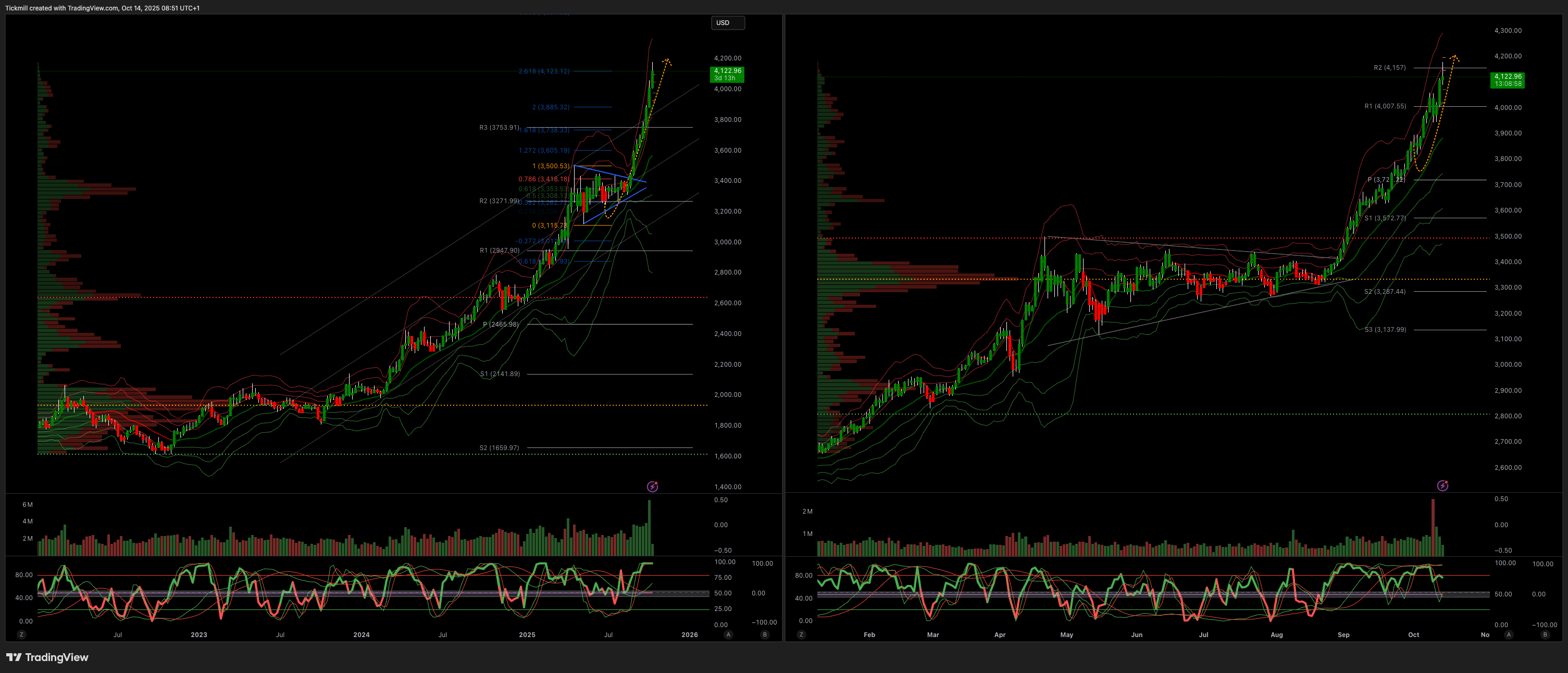This screenshot has width=1568, height=673.
Task: Select the R3 (3753.91) pivot label
Action: tap(499, 128)
